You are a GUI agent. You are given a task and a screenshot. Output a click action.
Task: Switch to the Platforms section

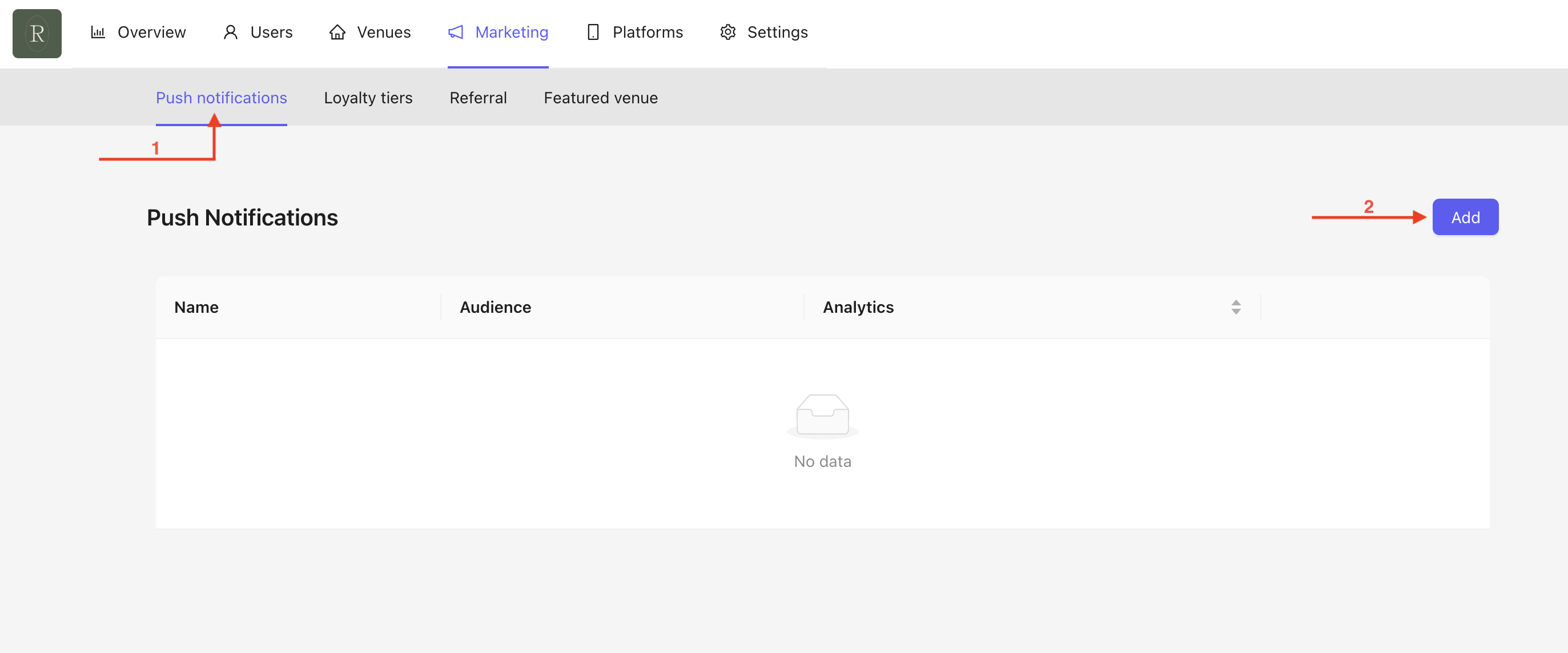pyautogui.click(x=647, y=33)
